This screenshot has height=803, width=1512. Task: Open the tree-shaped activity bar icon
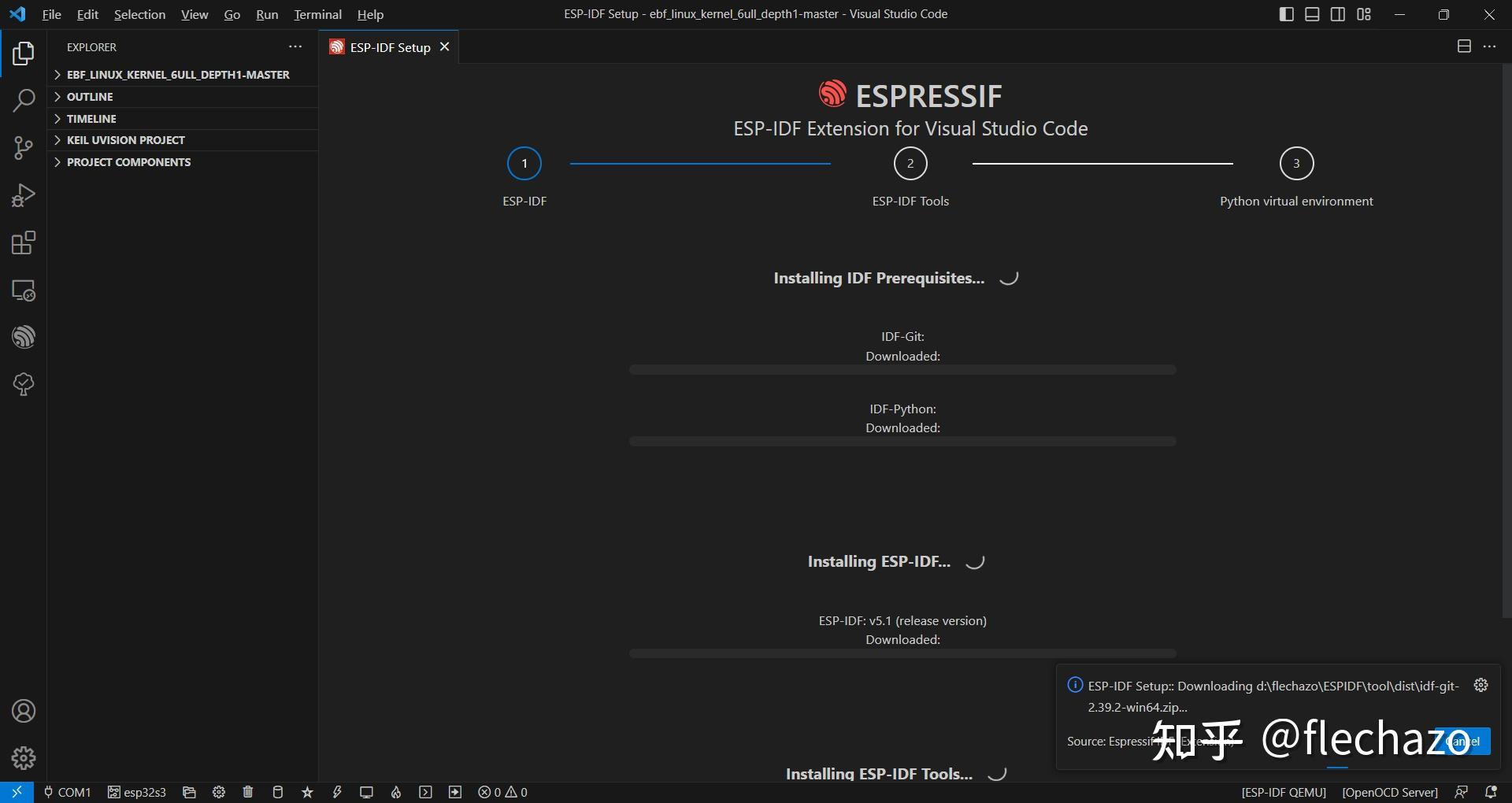(x=24, y=384)
